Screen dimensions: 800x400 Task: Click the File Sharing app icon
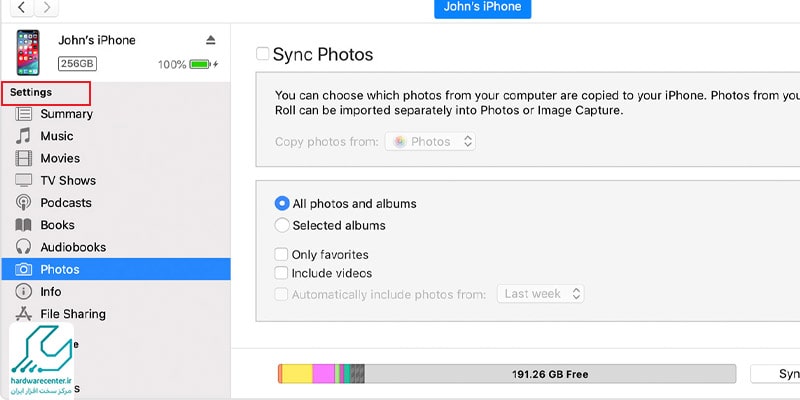23,314
